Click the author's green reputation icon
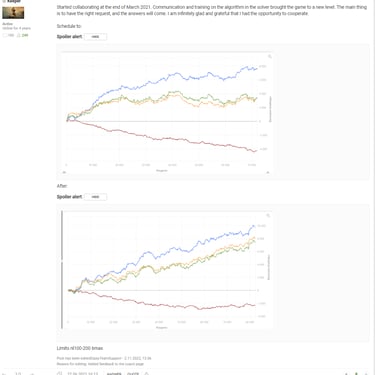375x375 pixels. pyautogui.click(x=19, y=35)
